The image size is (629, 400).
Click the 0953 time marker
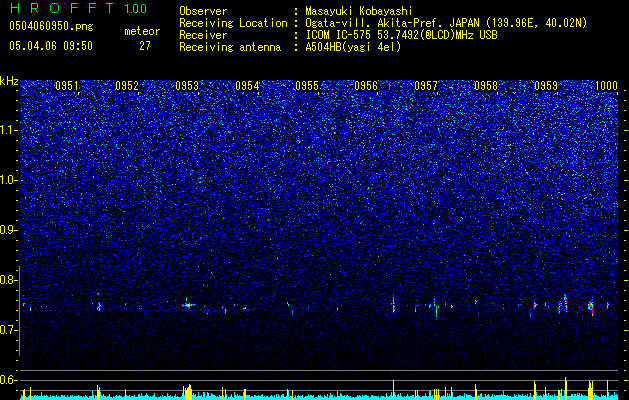point(187,86)
